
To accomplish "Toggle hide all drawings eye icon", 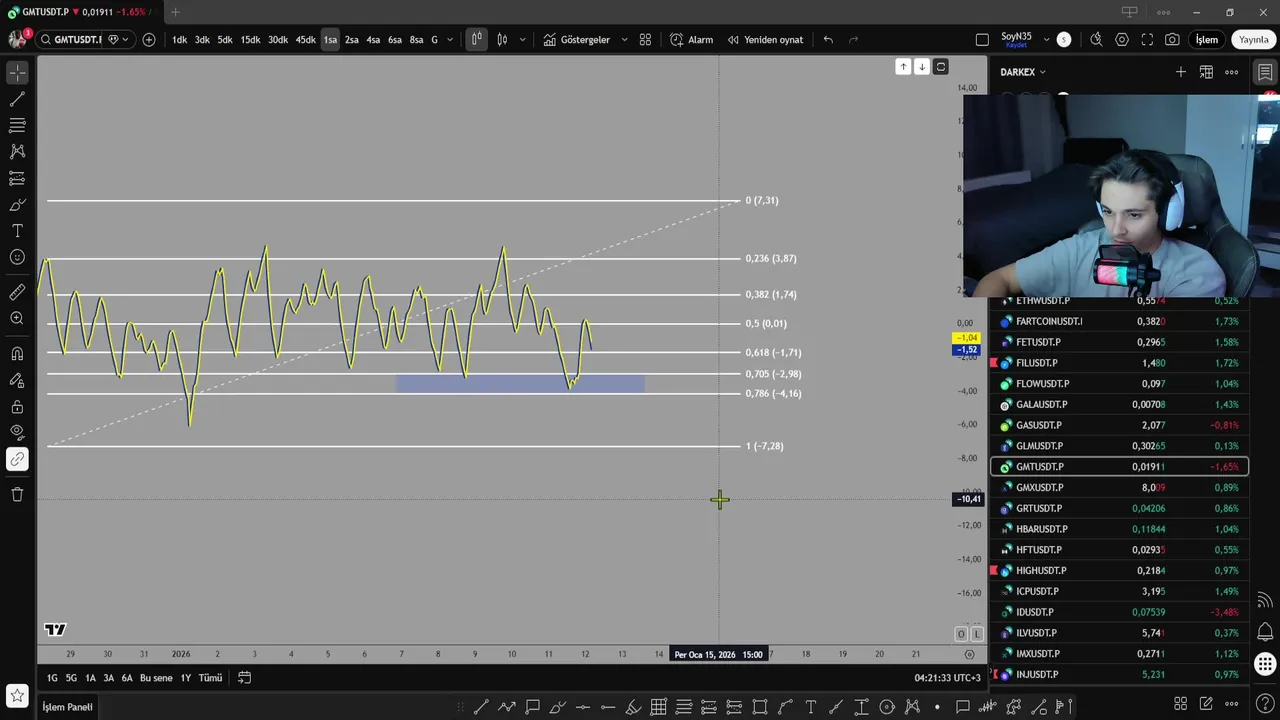I will point(17,433).
